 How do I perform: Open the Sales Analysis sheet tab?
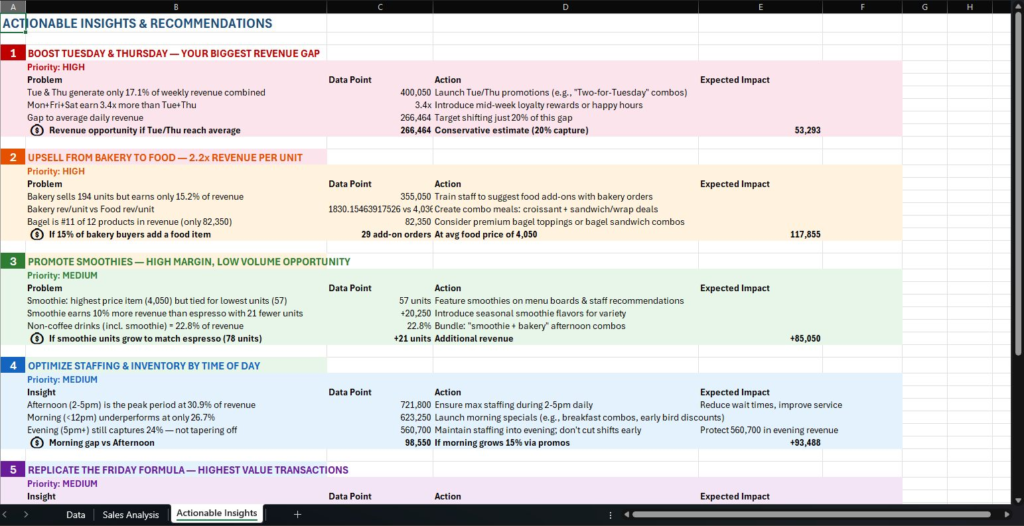point(130,514)
